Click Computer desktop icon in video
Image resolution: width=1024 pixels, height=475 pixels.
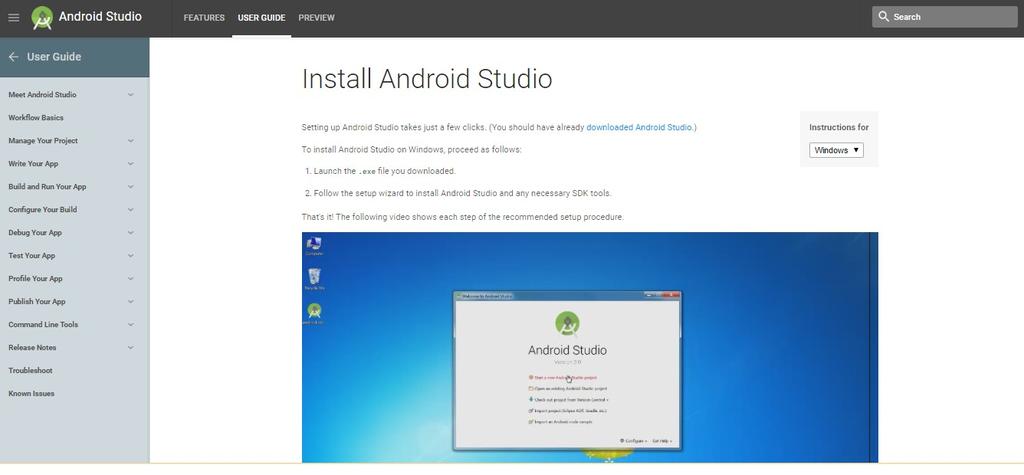[314, 246]
